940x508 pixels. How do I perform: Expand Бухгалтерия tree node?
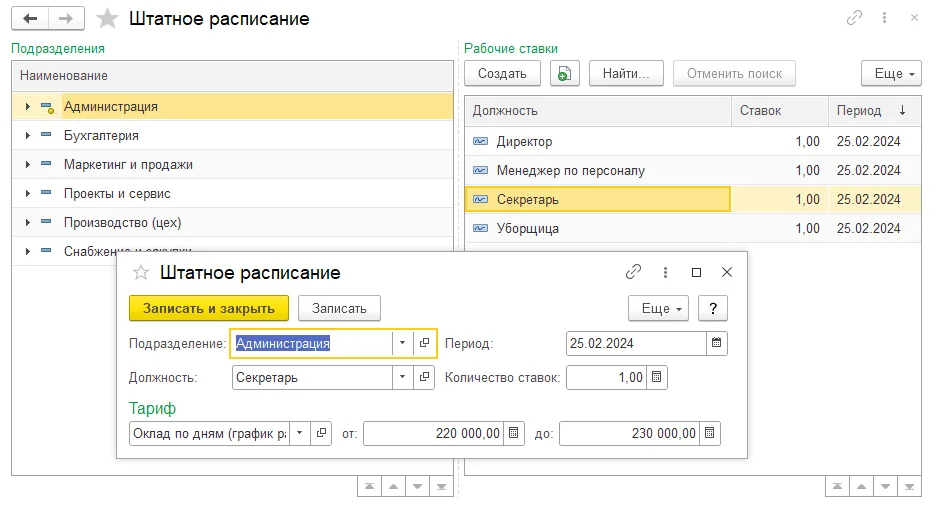pos(28,136)
